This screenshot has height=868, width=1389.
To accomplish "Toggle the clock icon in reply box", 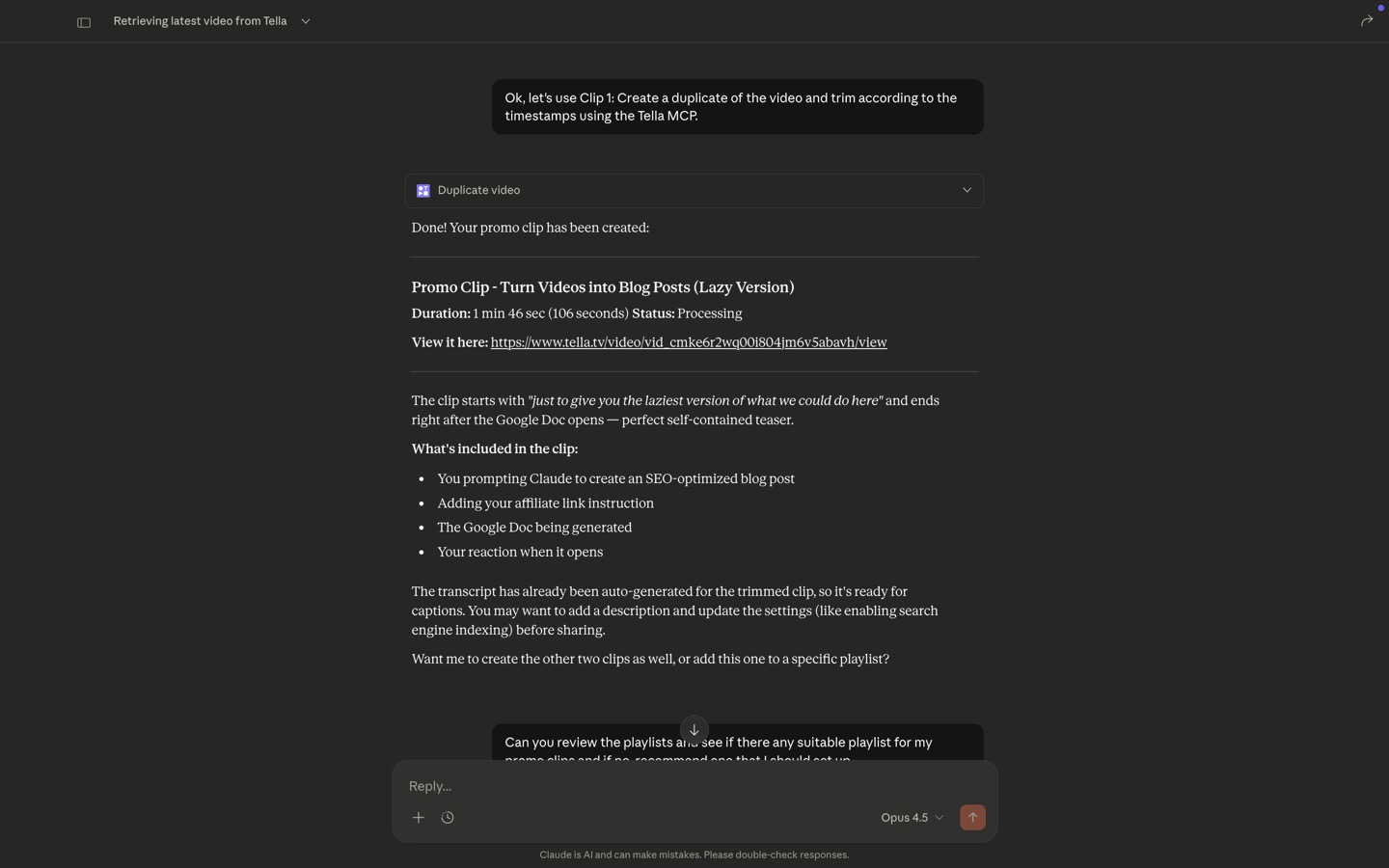I will click(x=448, y=818).
